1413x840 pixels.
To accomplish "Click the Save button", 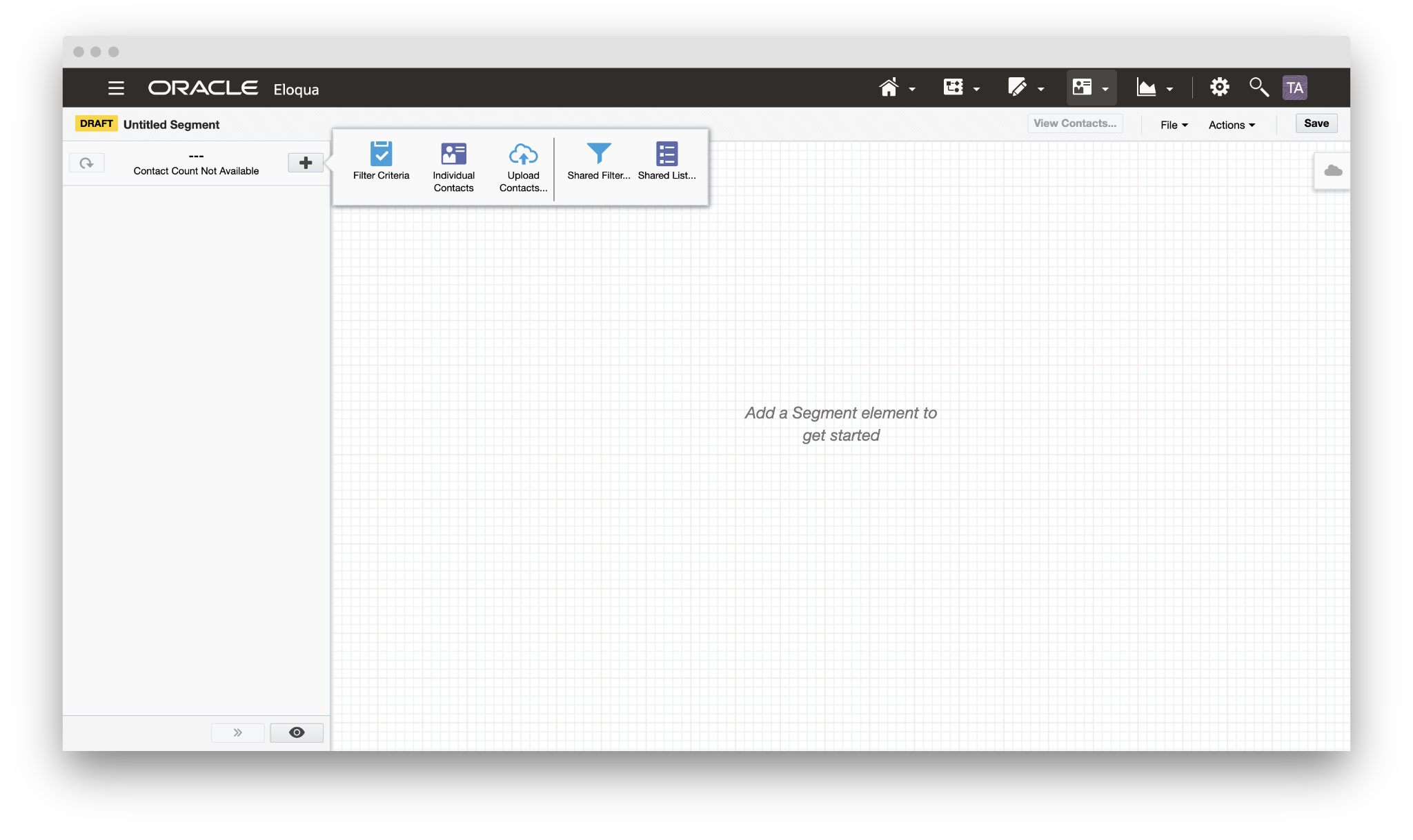I will coord(1316,123).
